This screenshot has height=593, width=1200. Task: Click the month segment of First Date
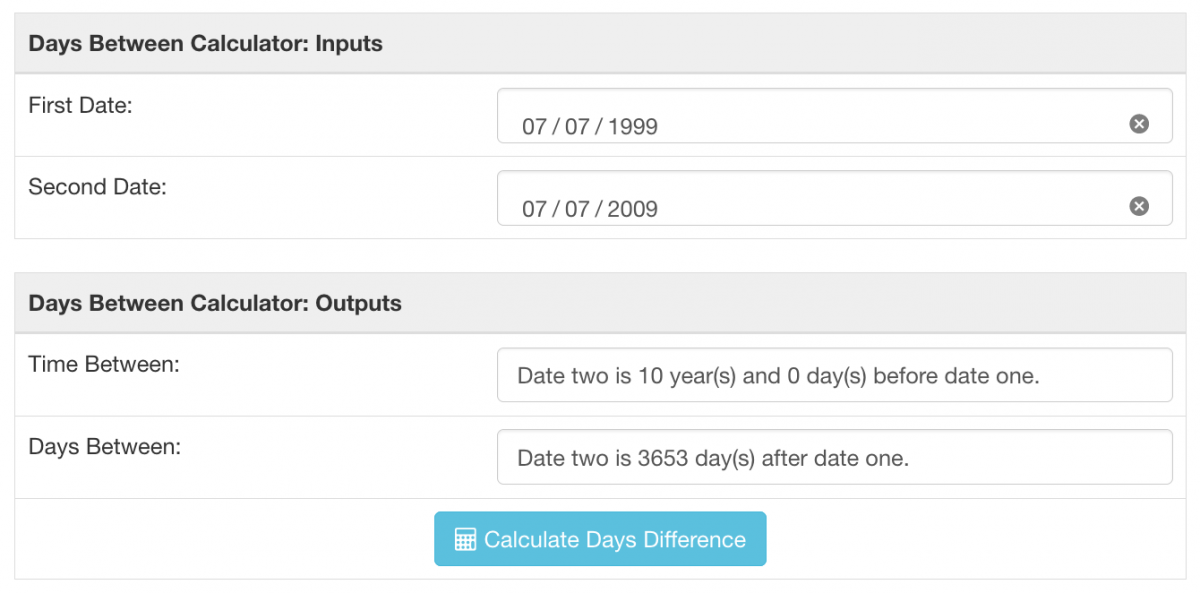click(532, 126)
